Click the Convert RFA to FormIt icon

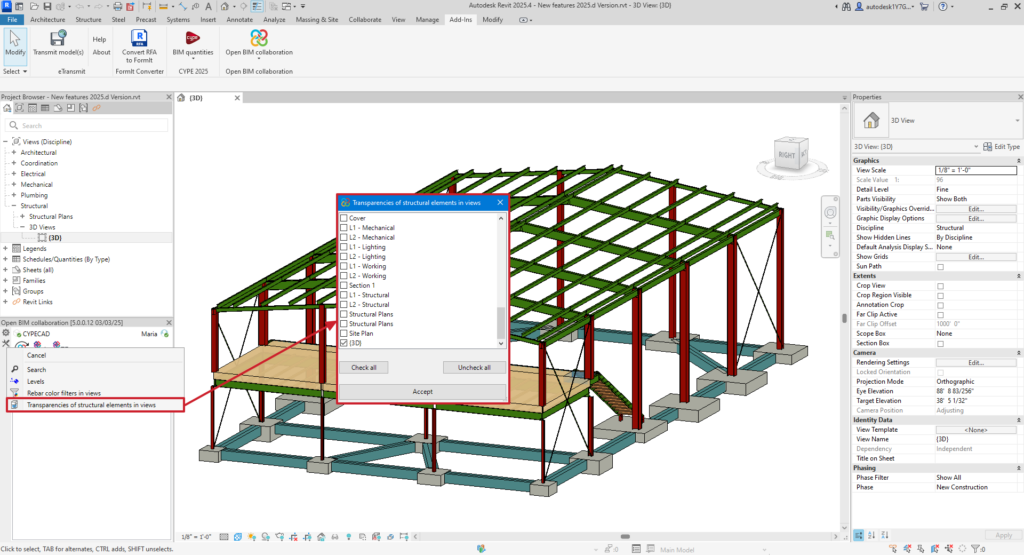[139, 38]
